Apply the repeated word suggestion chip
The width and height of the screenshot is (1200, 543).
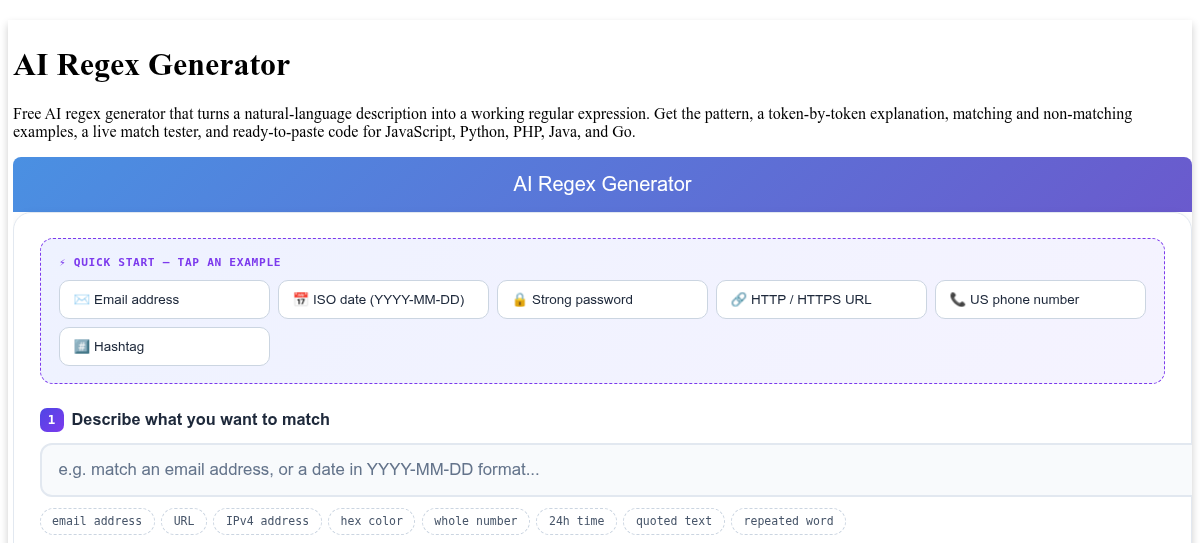(788, 521)
